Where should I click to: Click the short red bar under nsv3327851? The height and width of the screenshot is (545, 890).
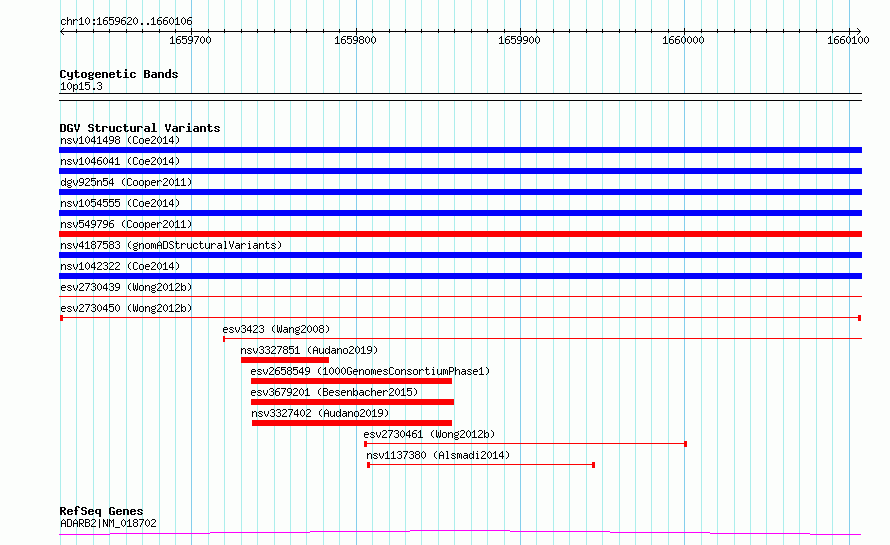click(x=285, y=360)
